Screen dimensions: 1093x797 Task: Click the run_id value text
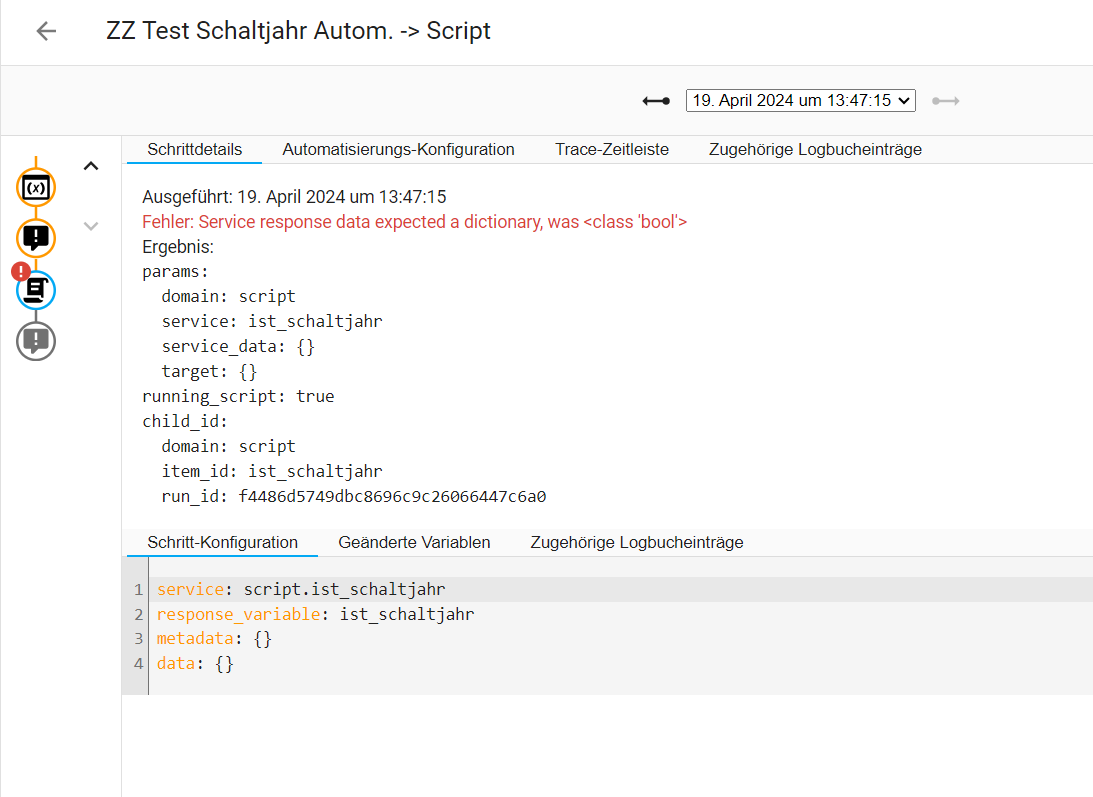pyautogui.click(x=392, y=496)
